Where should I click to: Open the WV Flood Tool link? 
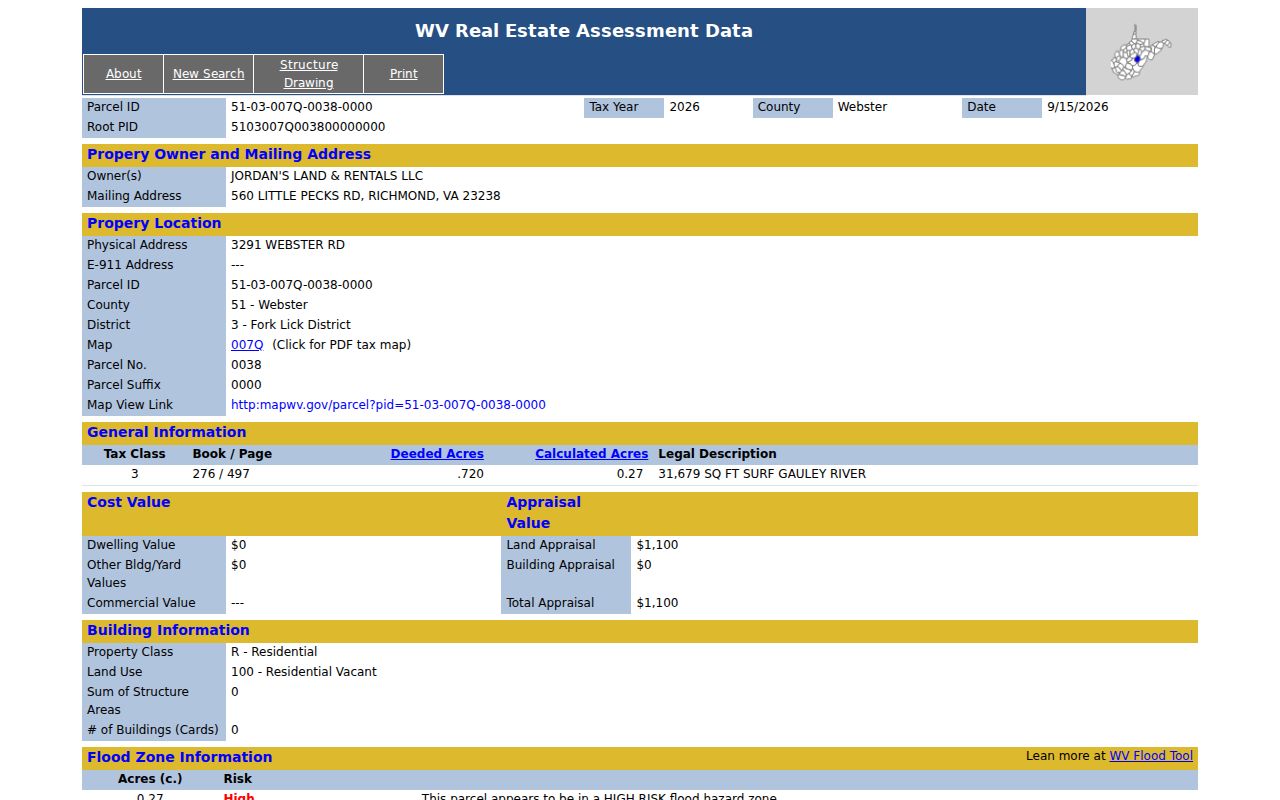coord(1151,756)
